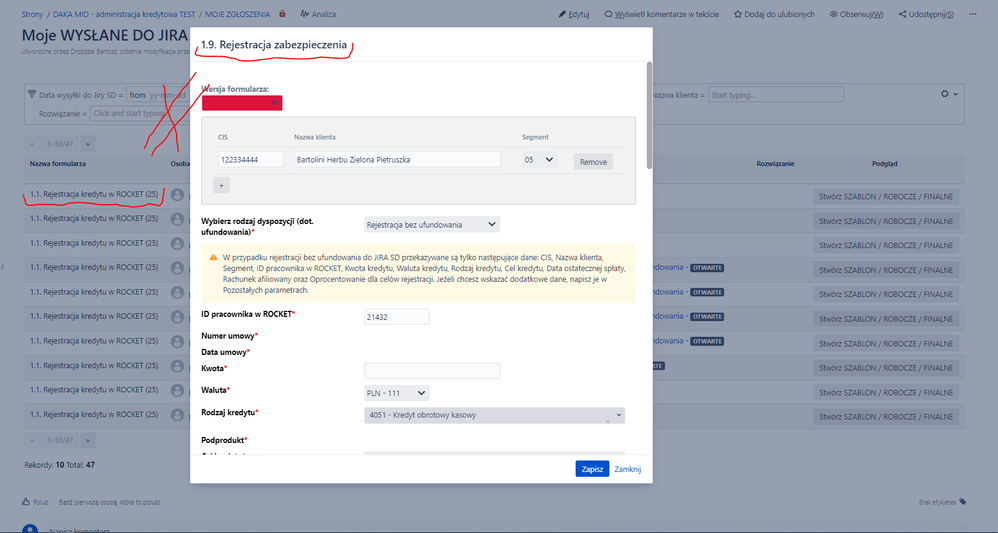This screenshot has width=998, height=533.
Task: Click the empty Kwota input field
Action: (x=432, y=371)
